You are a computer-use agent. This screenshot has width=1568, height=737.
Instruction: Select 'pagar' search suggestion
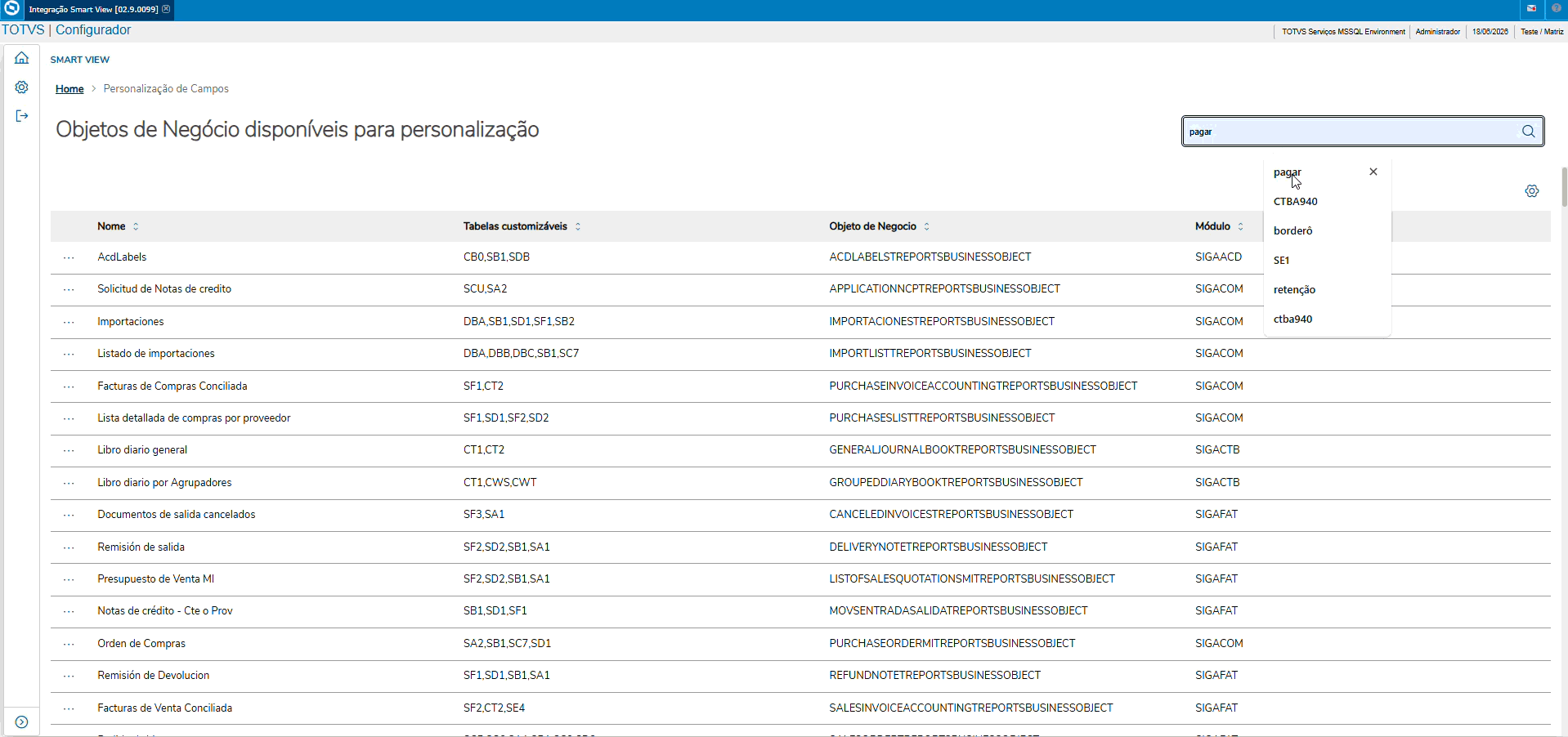pyautogui.click(x=1288, y=172)
